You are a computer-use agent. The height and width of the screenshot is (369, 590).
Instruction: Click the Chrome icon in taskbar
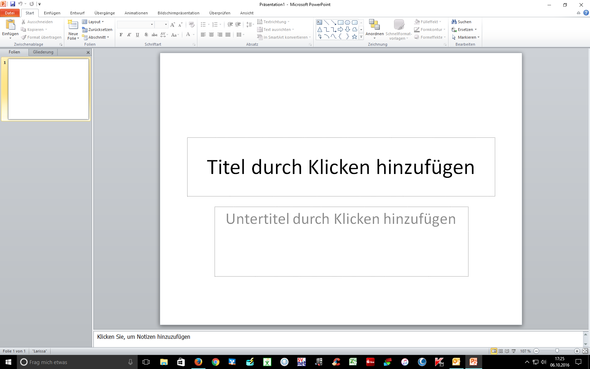pos(215,362)
